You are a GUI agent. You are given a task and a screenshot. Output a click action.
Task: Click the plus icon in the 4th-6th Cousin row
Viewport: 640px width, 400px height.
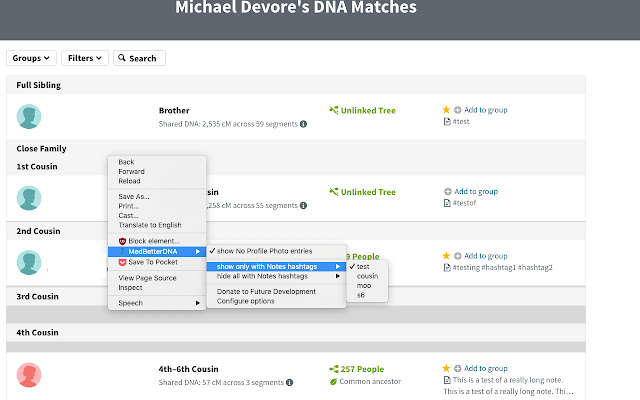click(x=458, y=369)
